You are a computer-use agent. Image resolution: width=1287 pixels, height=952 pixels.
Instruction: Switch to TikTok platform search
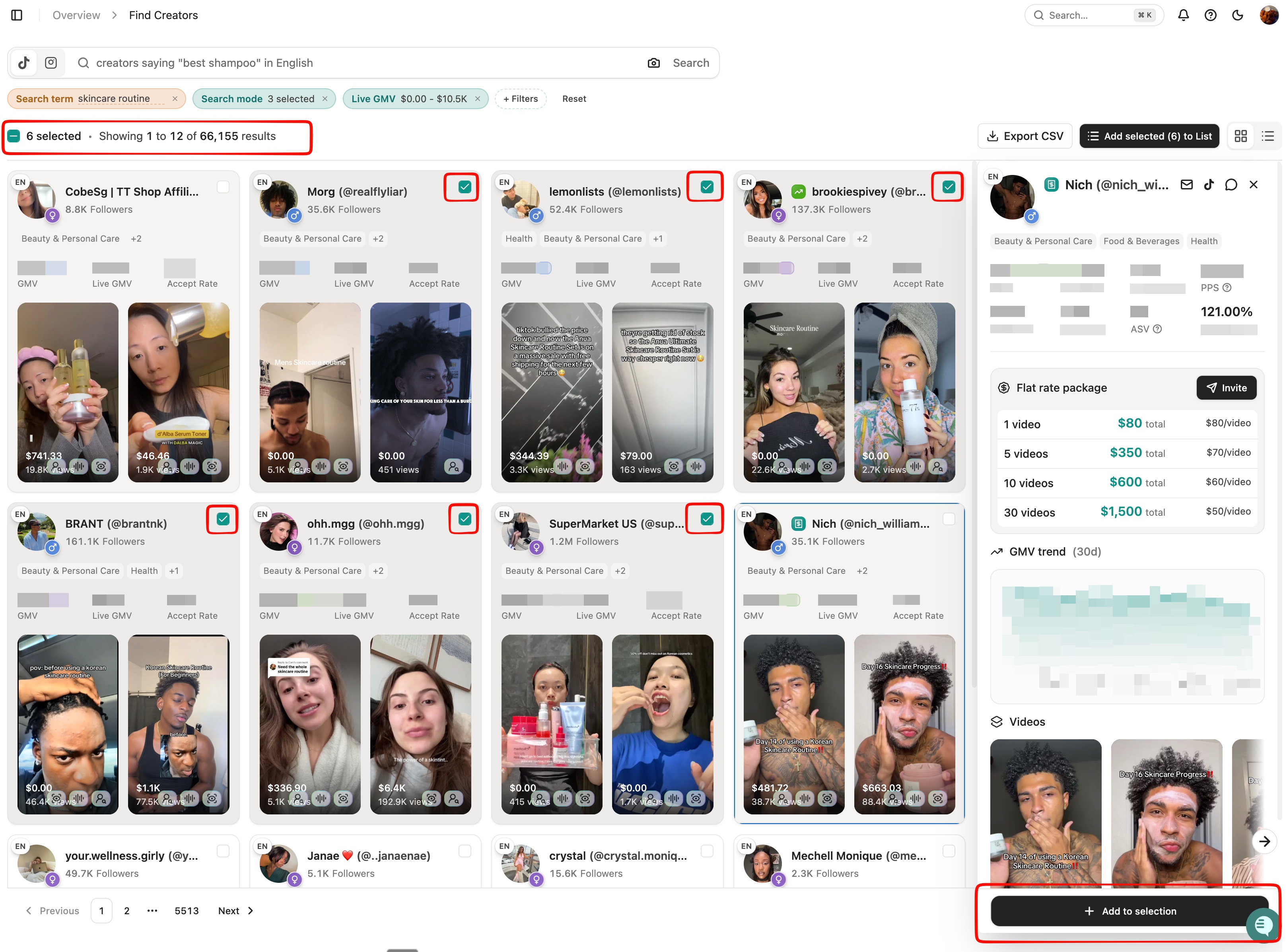23,63
